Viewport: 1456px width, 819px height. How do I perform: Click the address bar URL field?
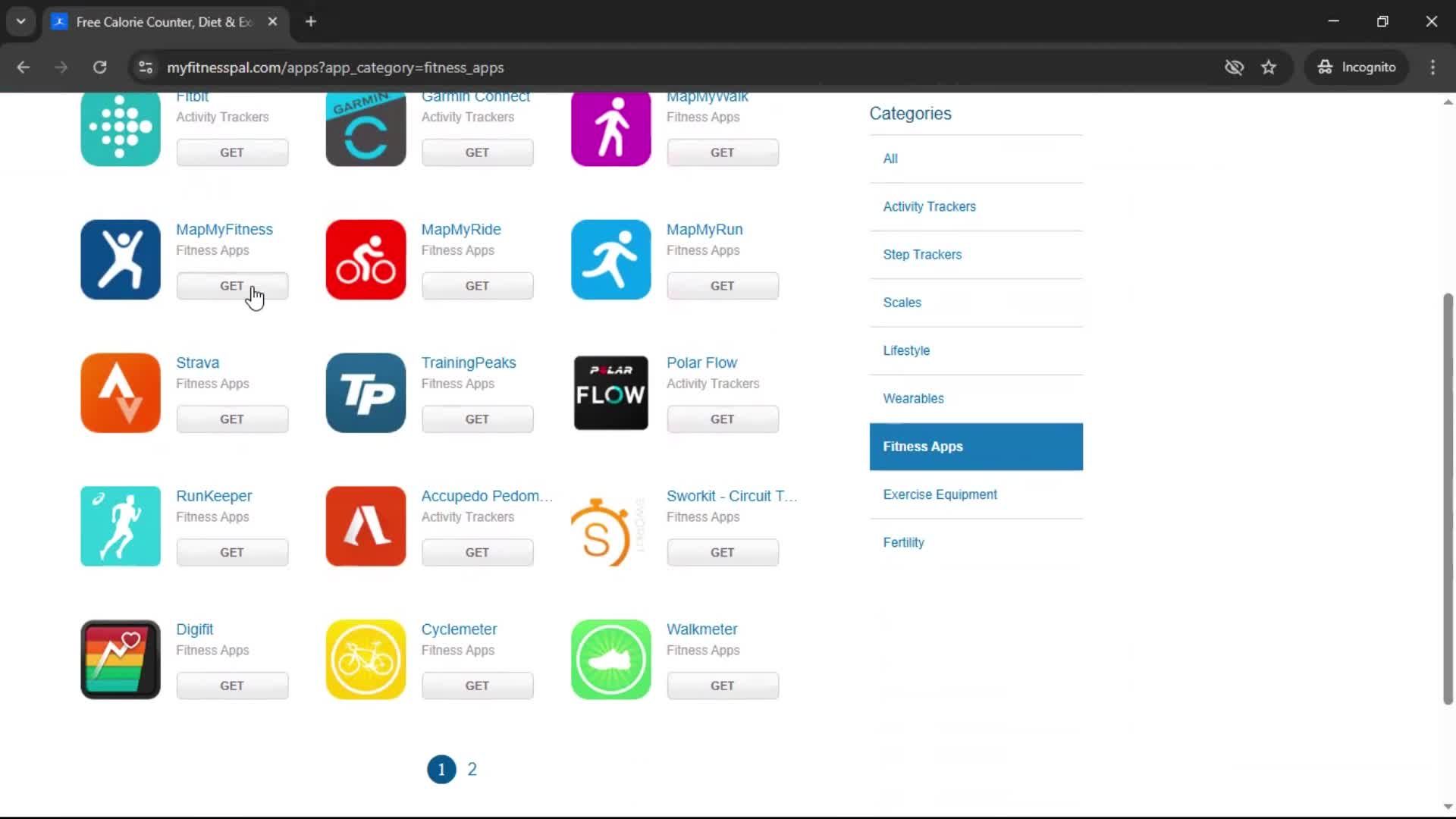click(x=682, y=67)
